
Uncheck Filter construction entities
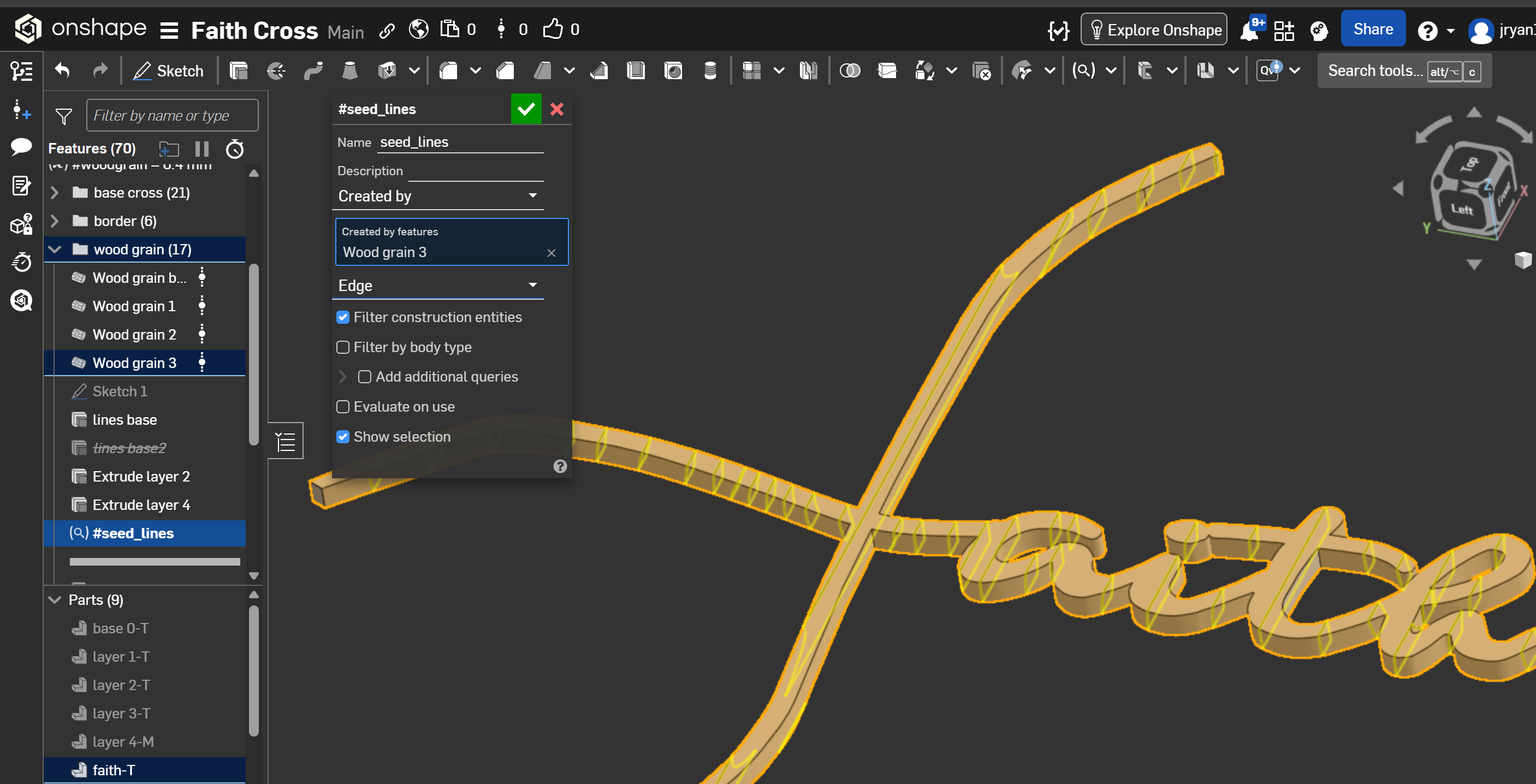(x=343, y=317)
